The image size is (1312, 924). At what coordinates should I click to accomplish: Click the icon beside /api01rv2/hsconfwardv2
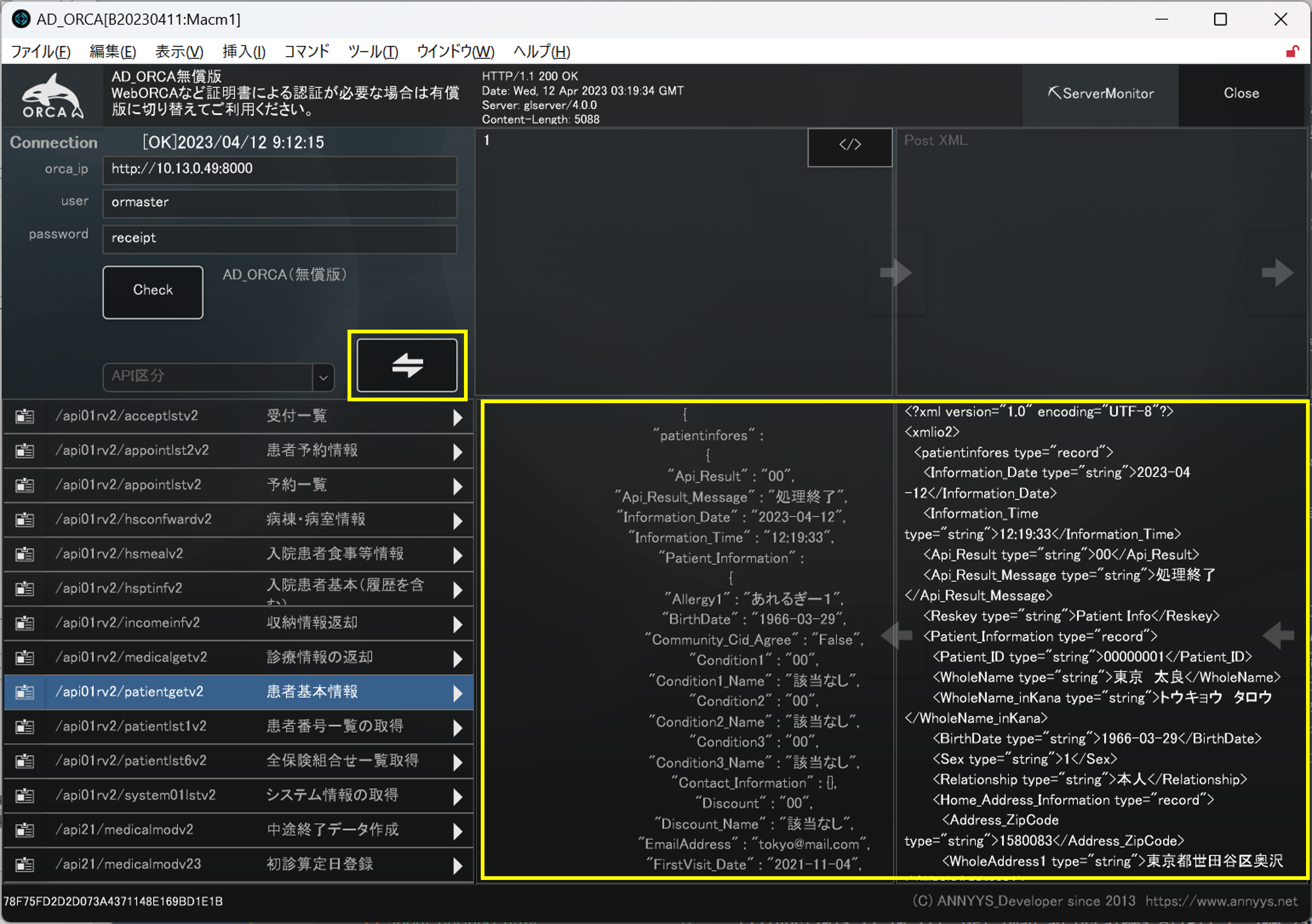[x=25, y=519]
